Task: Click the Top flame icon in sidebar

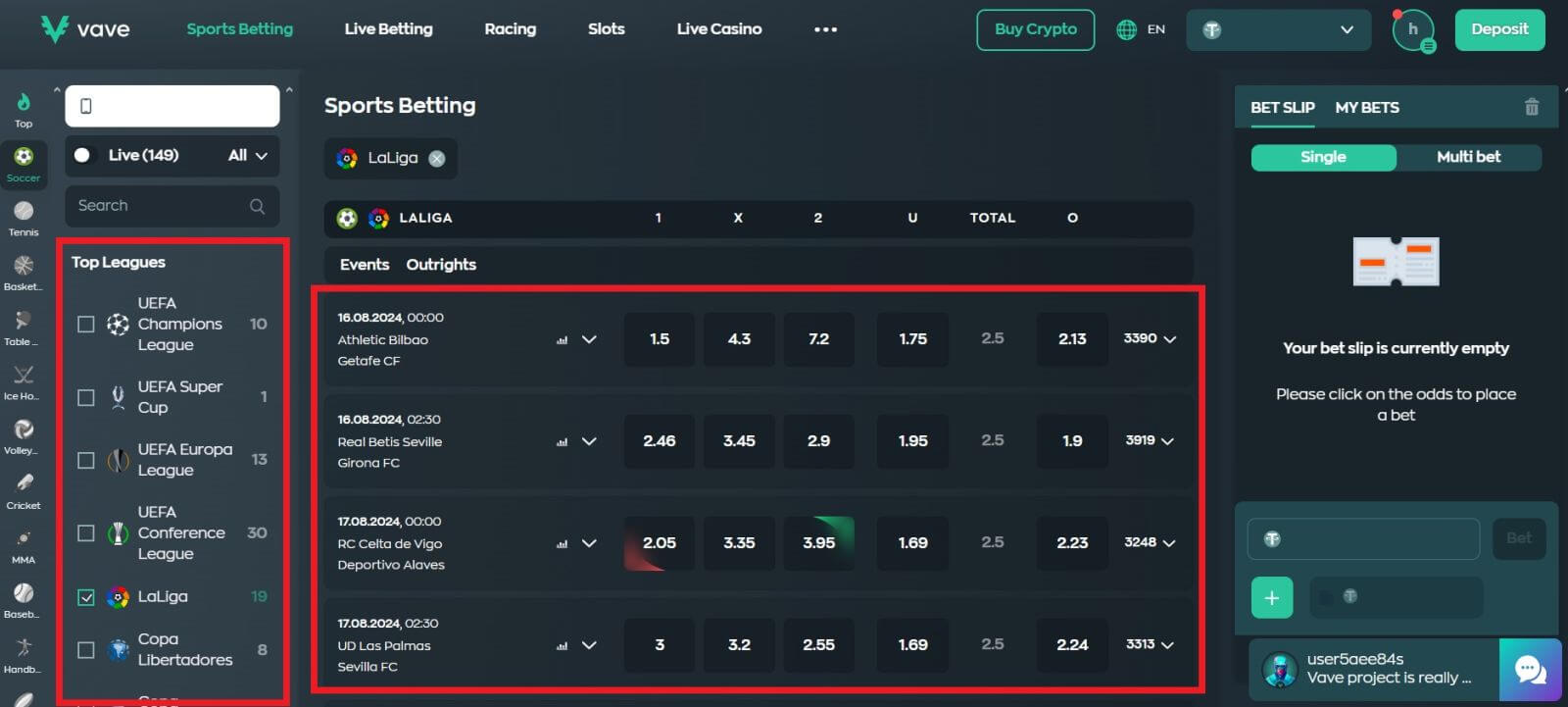Action: click(24, 103)
